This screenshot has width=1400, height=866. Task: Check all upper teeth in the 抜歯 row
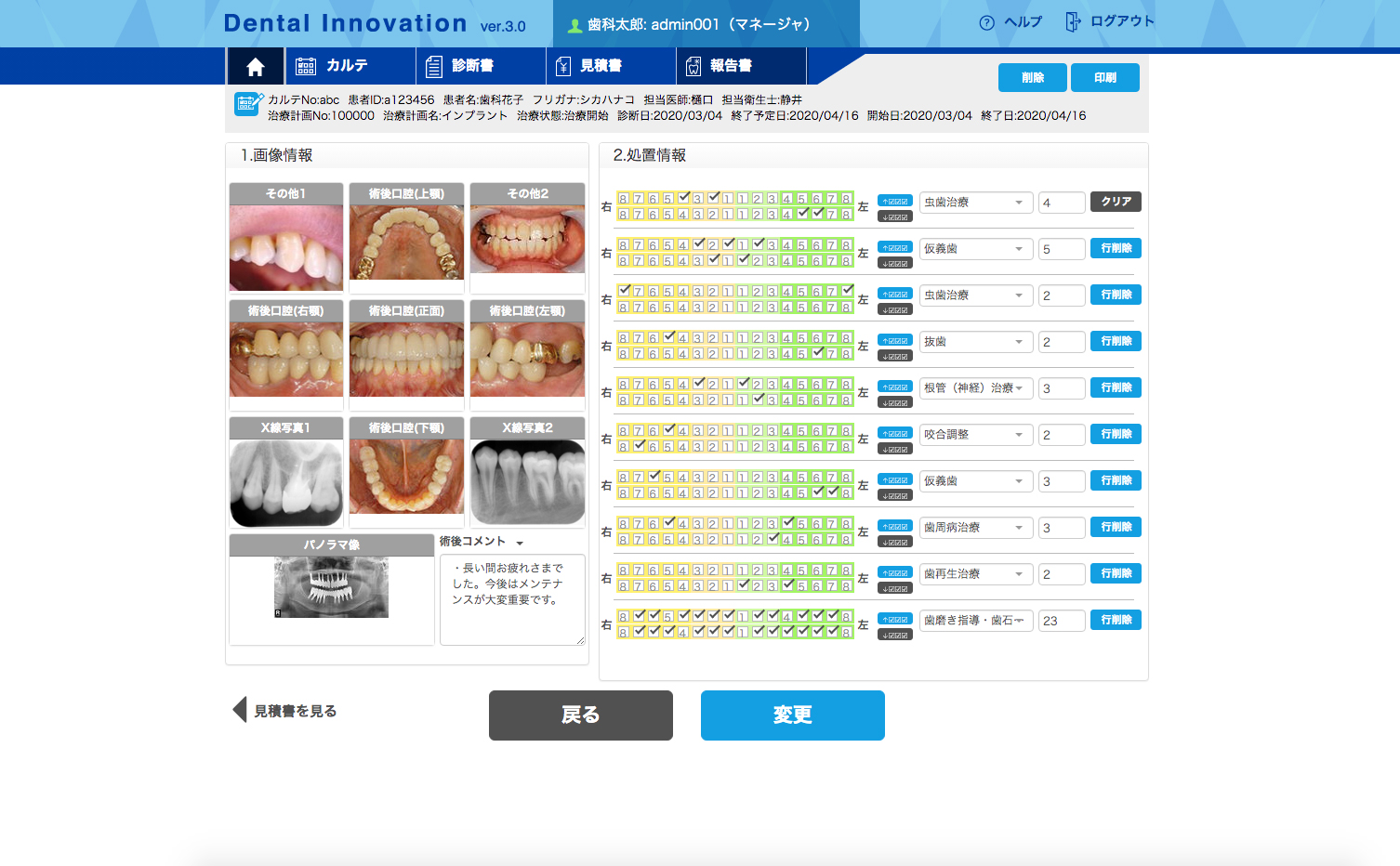pos(895,340)
